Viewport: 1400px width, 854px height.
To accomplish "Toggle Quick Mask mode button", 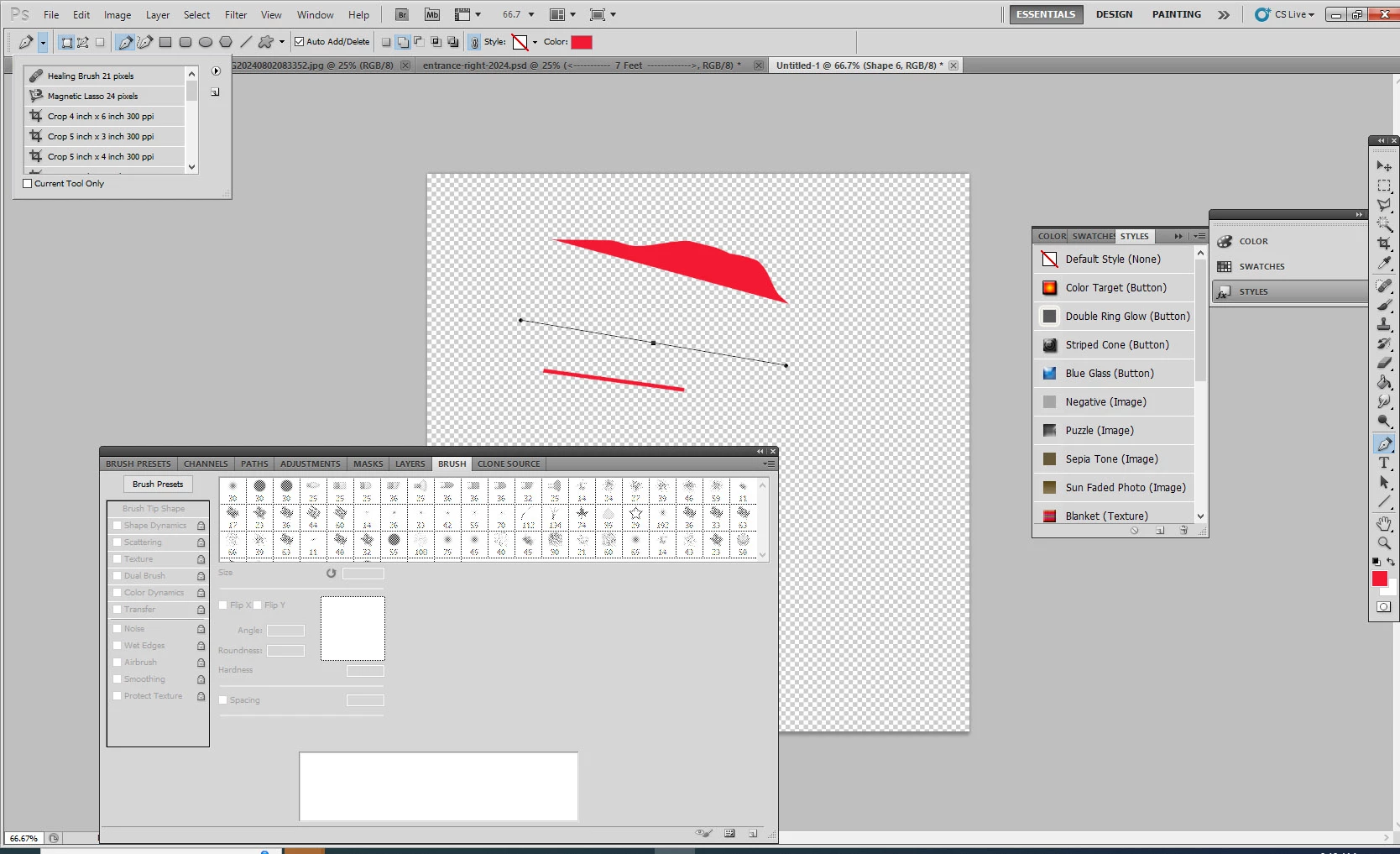I will [x=1384, y=607].
